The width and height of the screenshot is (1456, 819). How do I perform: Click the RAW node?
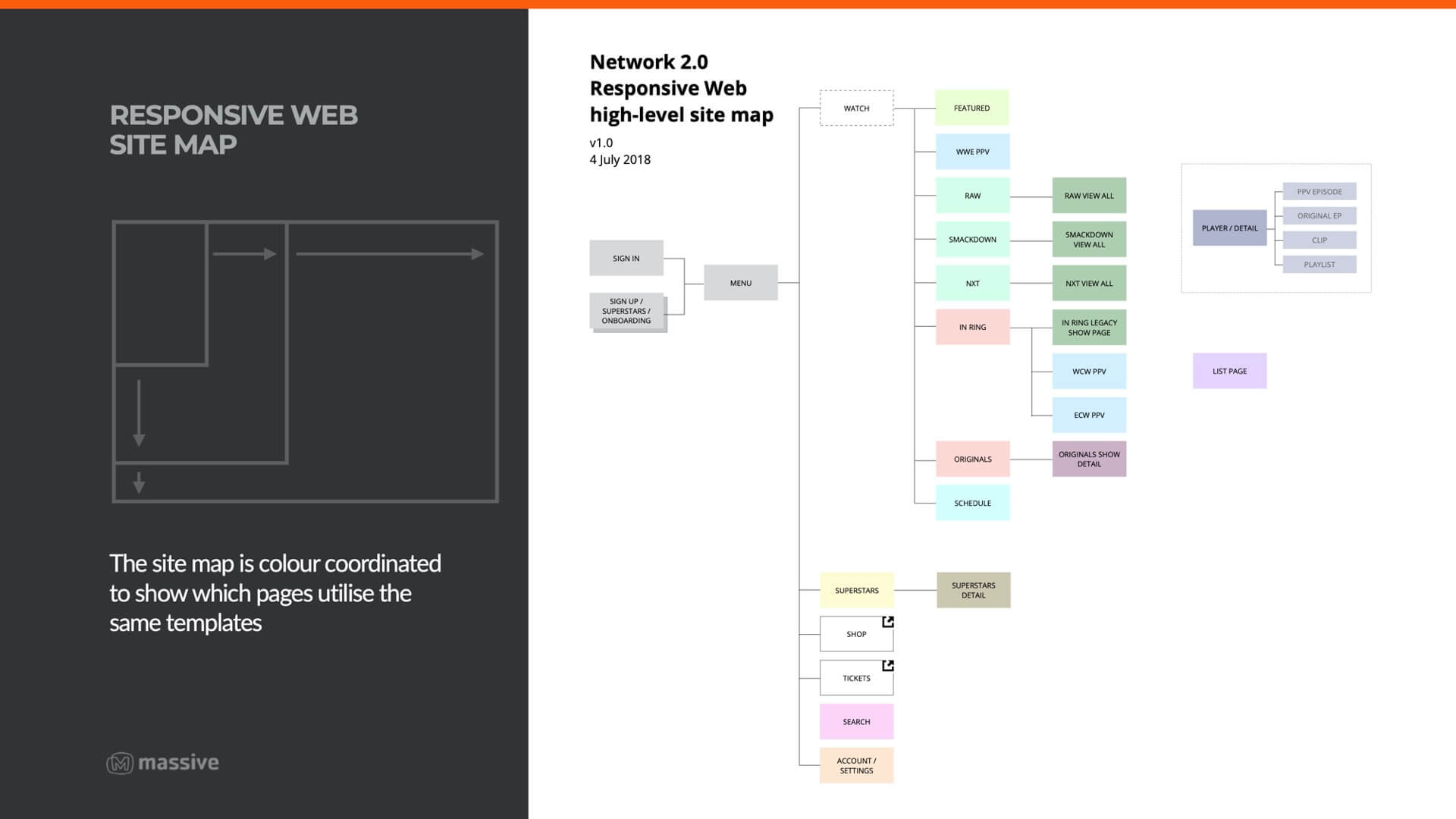tap(972, 196)
